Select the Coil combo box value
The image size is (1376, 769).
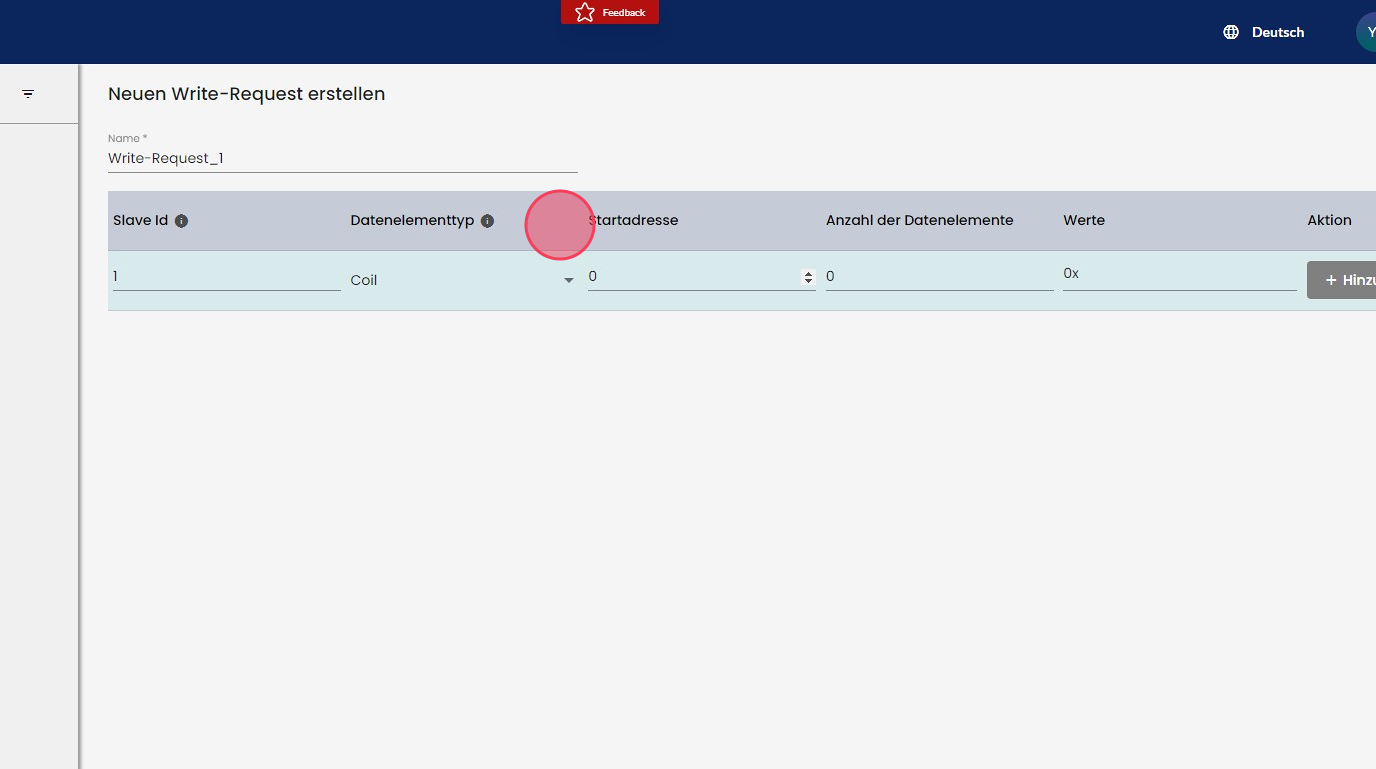click(x=450, y=281)
